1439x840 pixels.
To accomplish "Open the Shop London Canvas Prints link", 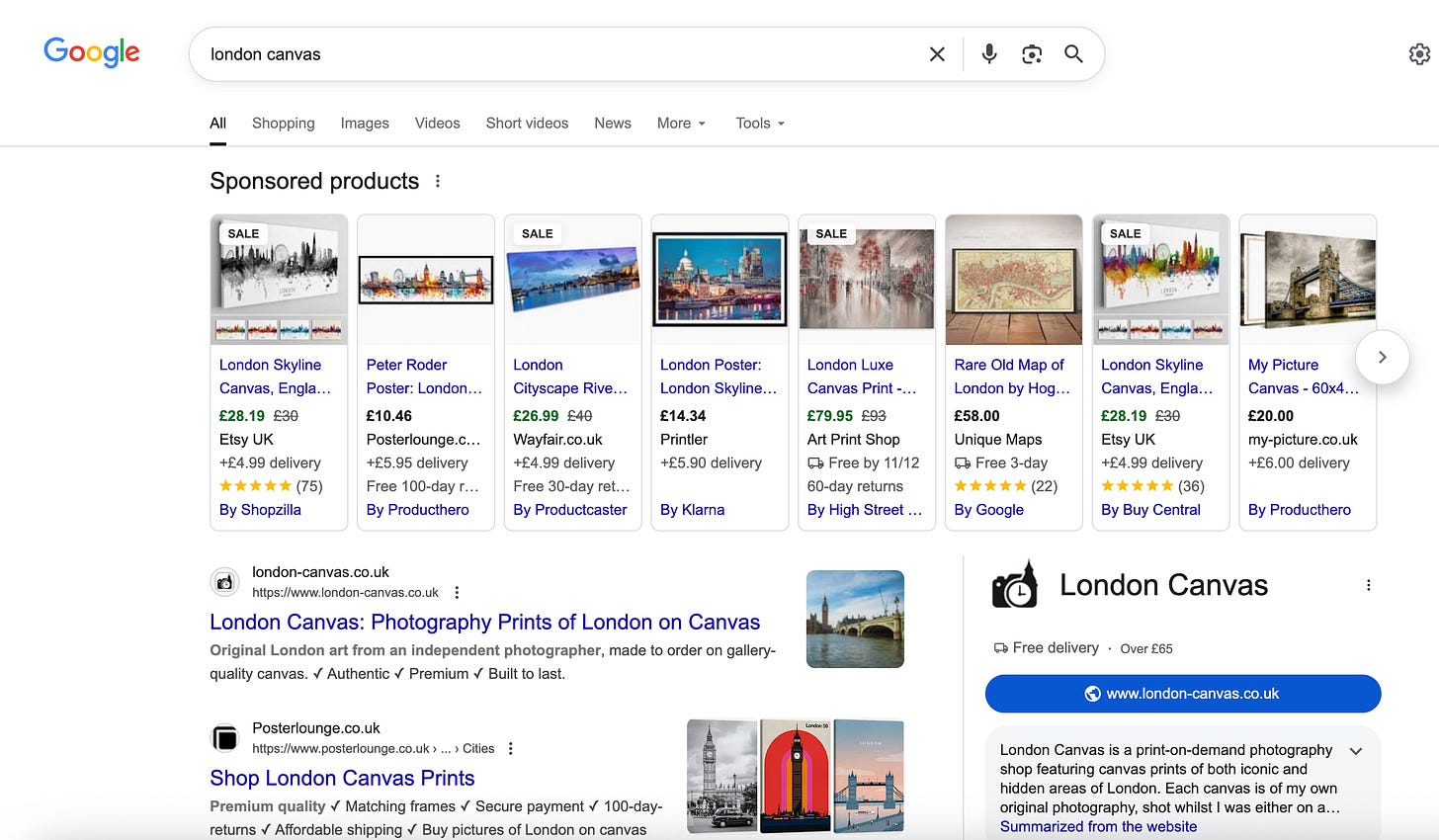I will (341, 778).
